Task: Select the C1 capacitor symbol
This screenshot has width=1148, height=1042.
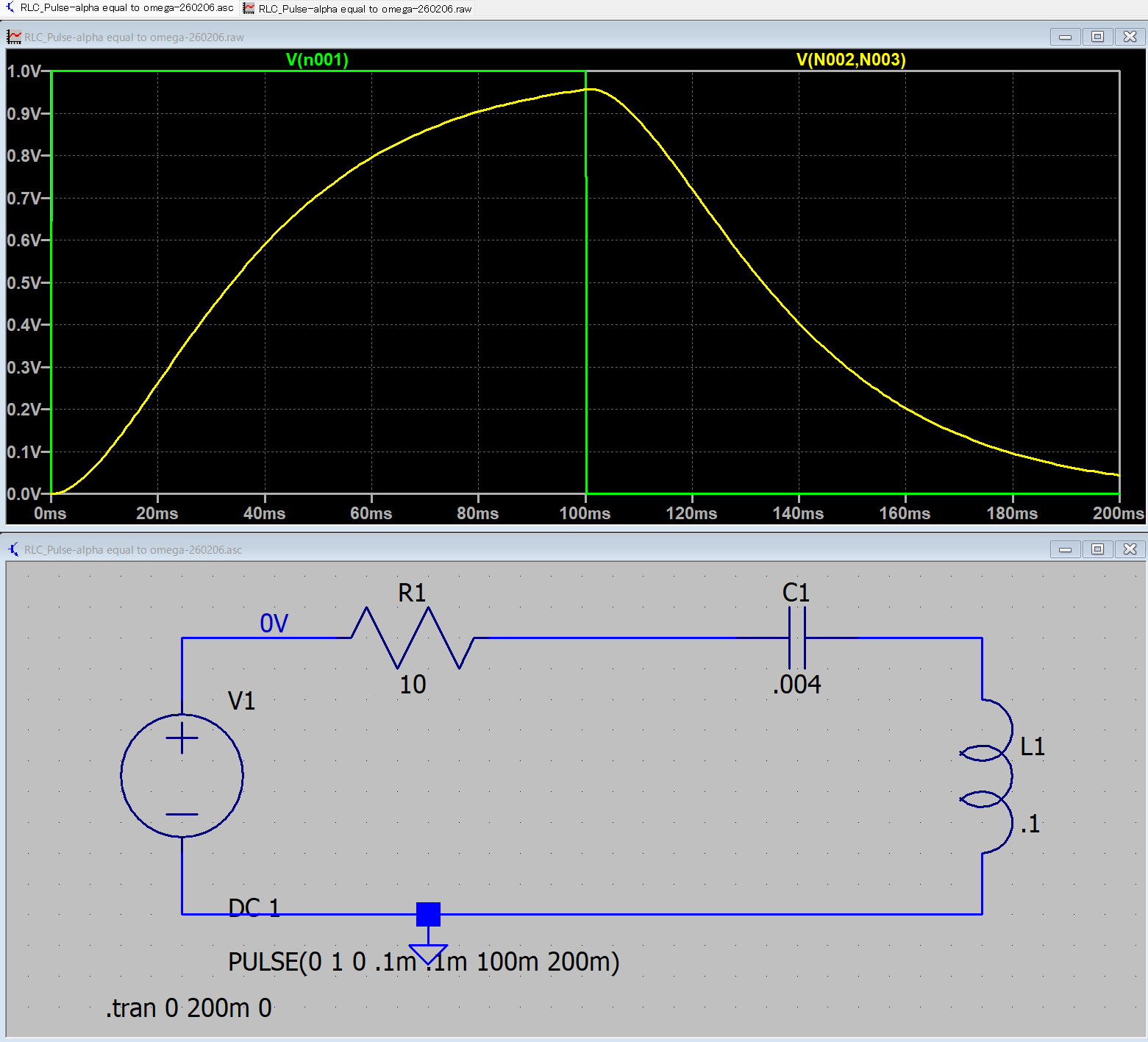Action: (x=796, y=638)
